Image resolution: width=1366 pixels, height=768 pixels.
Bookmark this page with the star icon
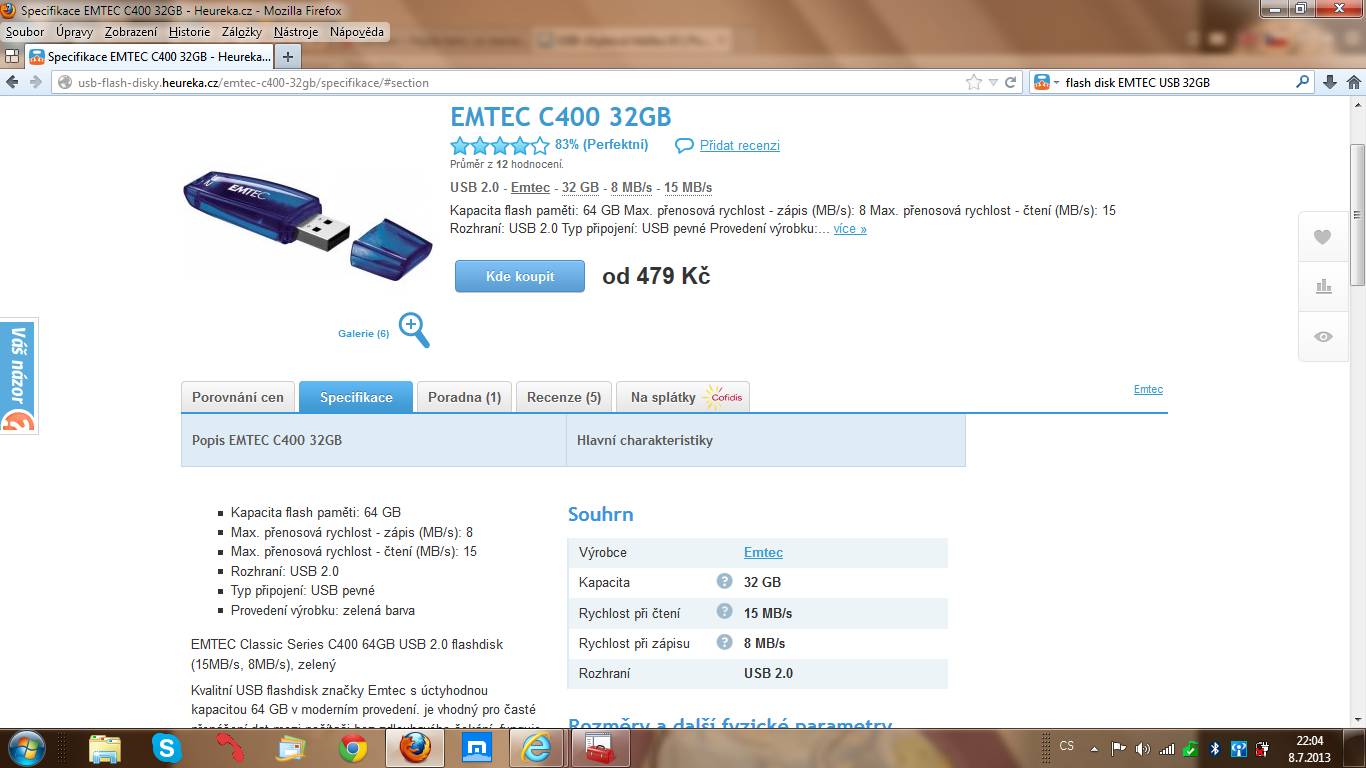[x=974, y=82]
